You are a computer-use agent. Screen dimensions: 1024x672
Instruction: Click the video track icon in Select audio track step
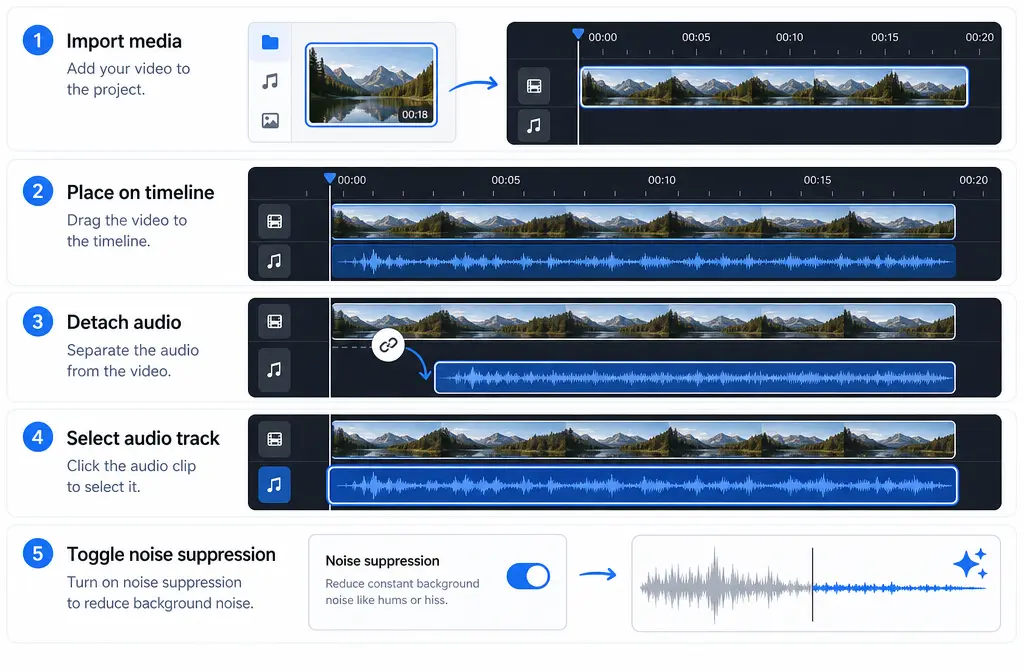(274, 439)
